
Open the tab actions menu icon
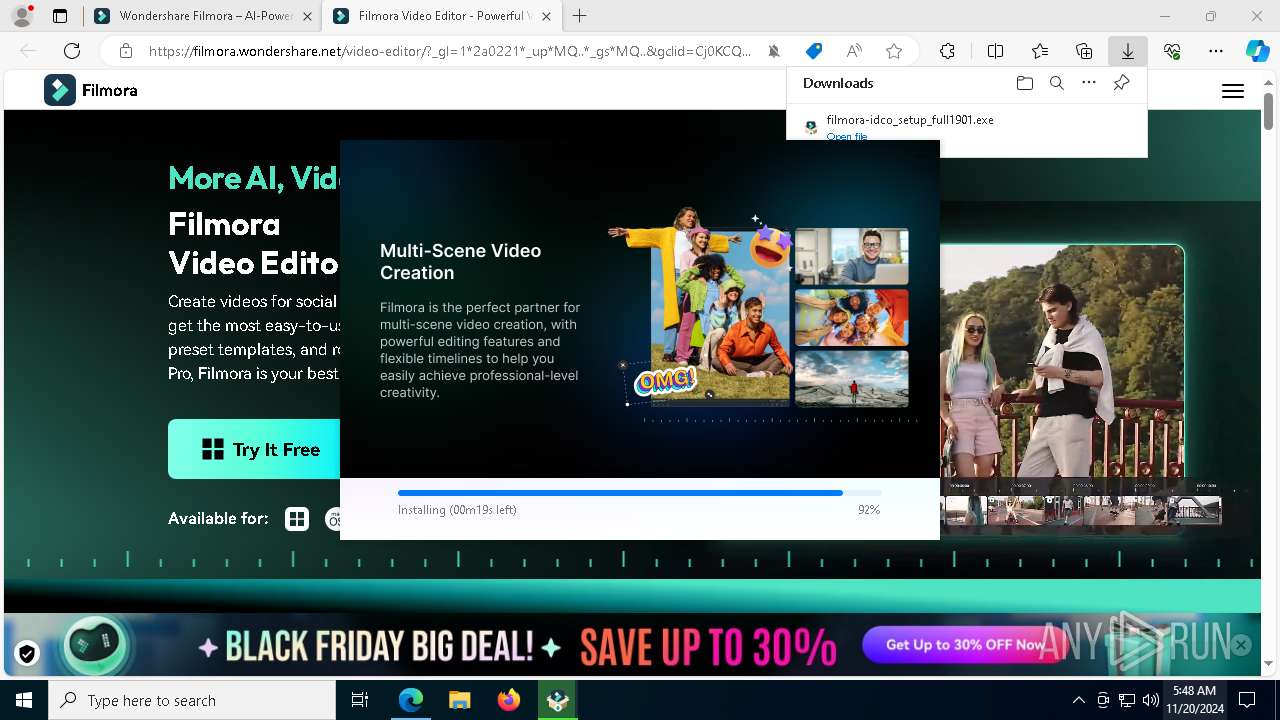coord(60,16)
